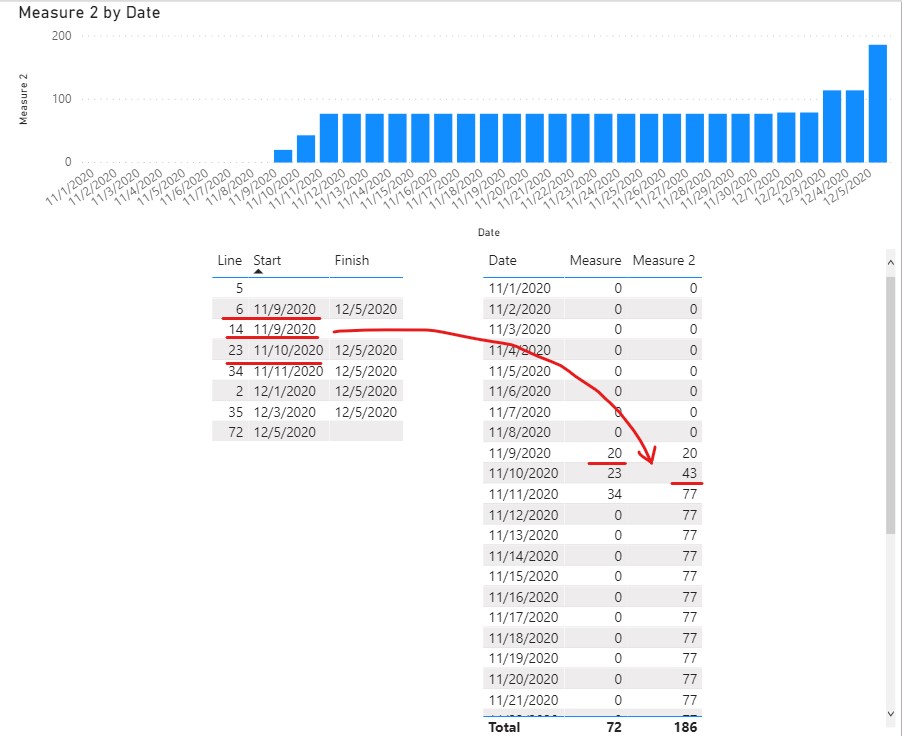Click Date cell 11/2/2020
The width and height of the screenshot is (902, 736).
click(x=519, y=309)
